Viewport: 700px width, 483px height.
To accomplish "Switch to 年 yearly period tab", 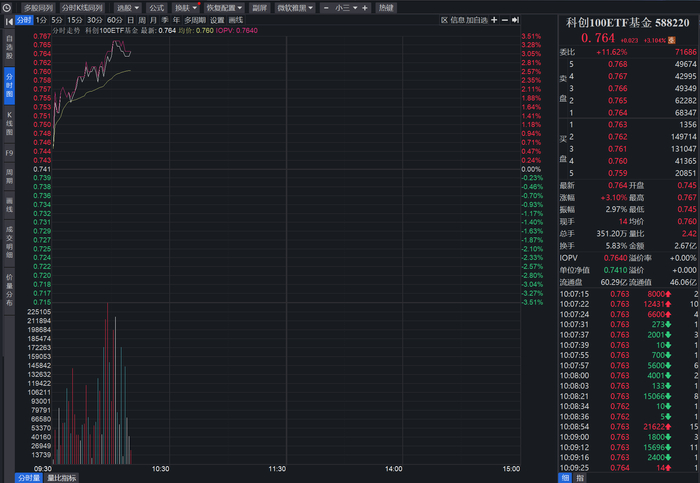I will pos(176,20).
